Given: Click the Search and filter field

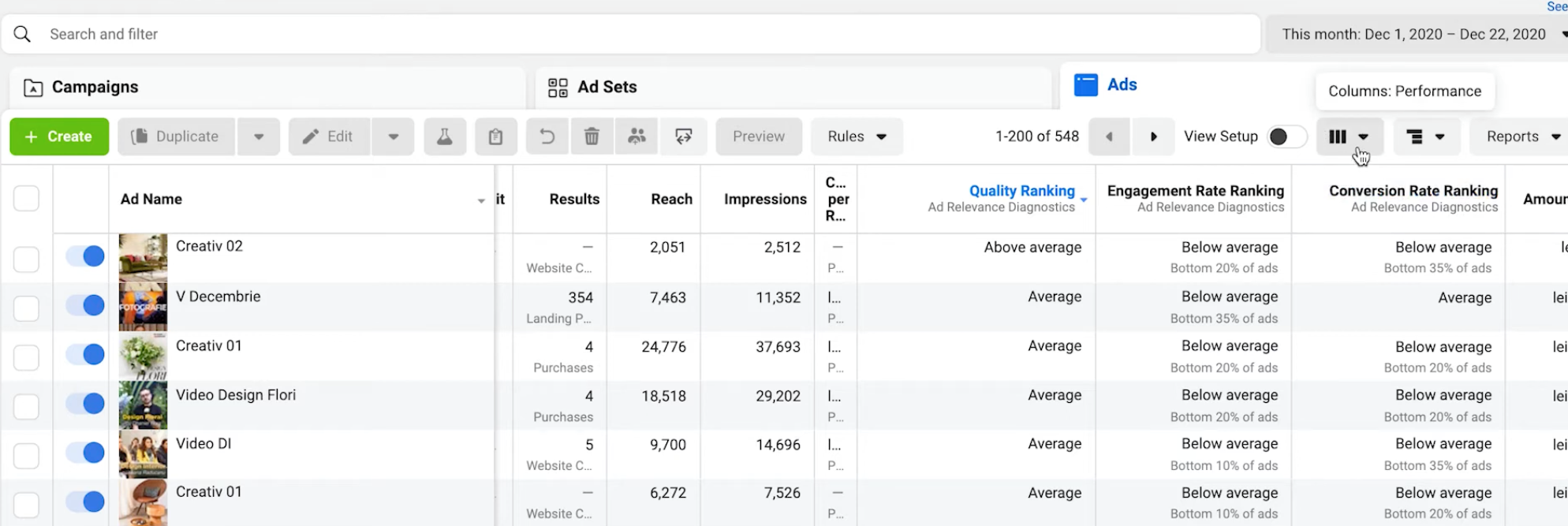Looking at the screenshot, I should point(631,34).
